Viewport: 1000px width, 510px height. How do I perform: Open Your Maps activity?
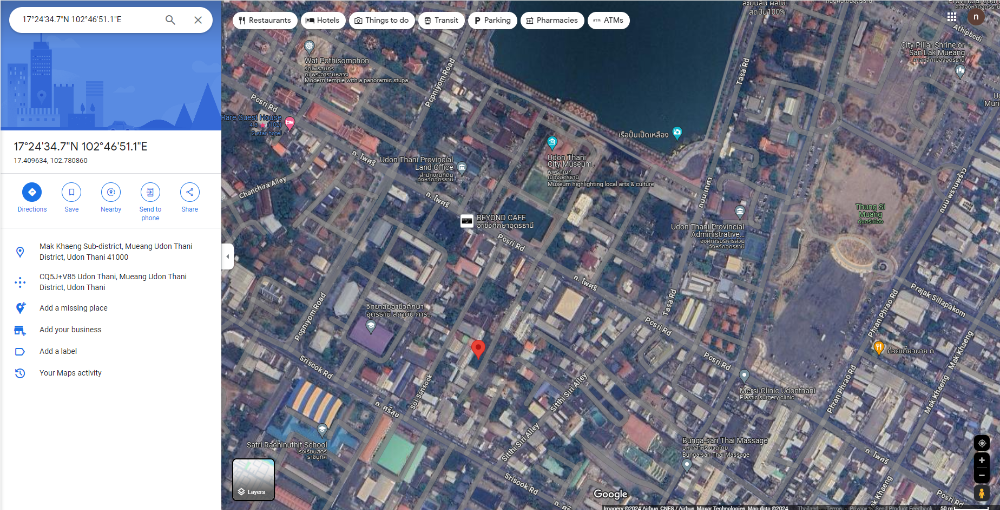[111, 373]
